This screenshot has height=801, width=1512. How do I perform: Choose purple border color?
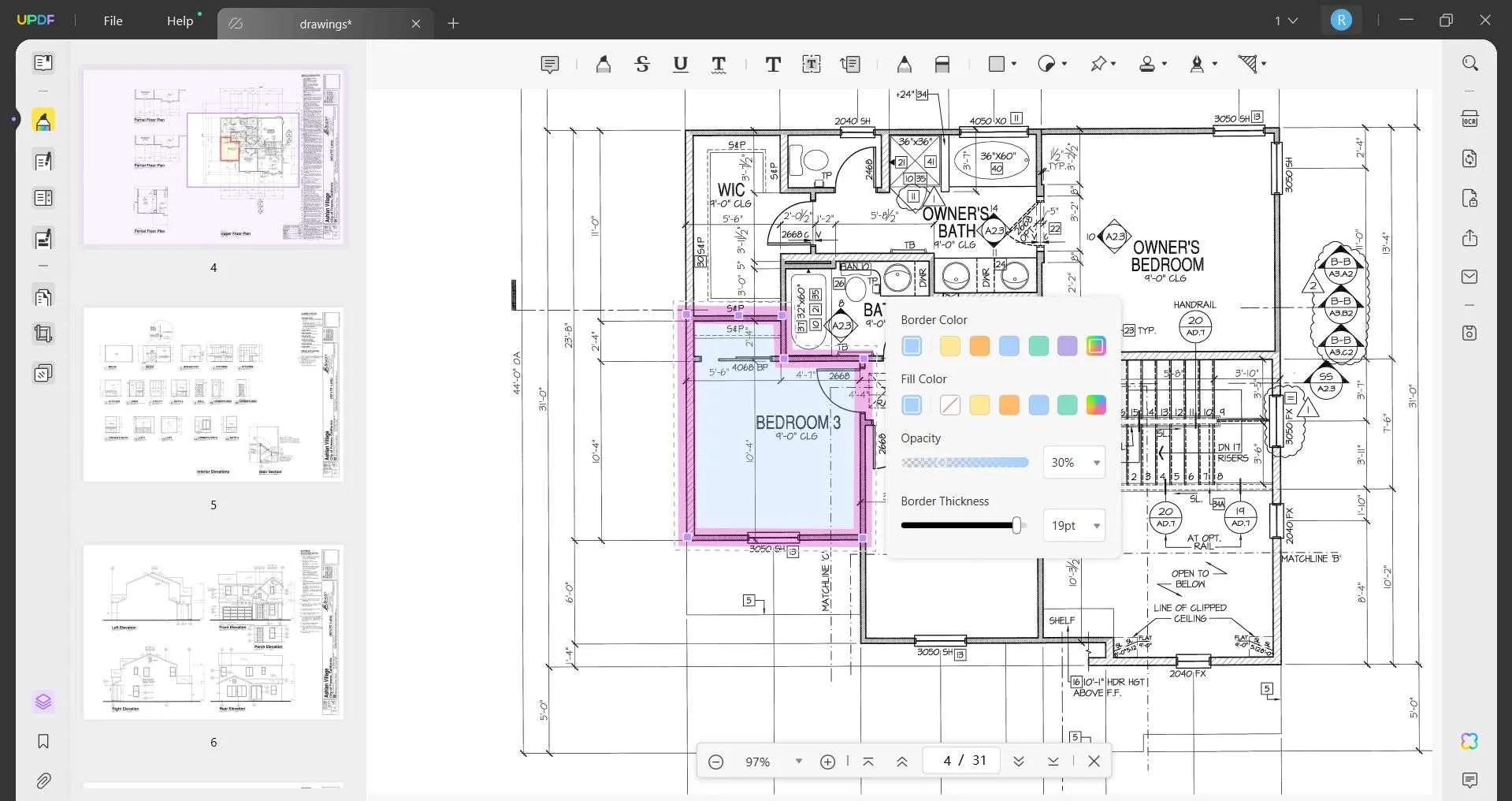1067,346
